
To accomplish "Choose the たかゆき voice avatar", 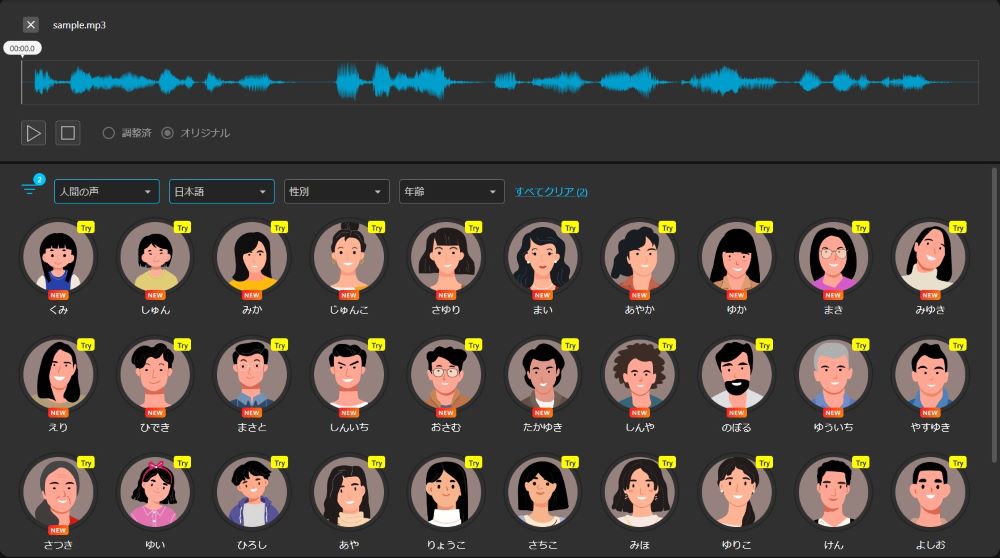I will pos(543,374).
